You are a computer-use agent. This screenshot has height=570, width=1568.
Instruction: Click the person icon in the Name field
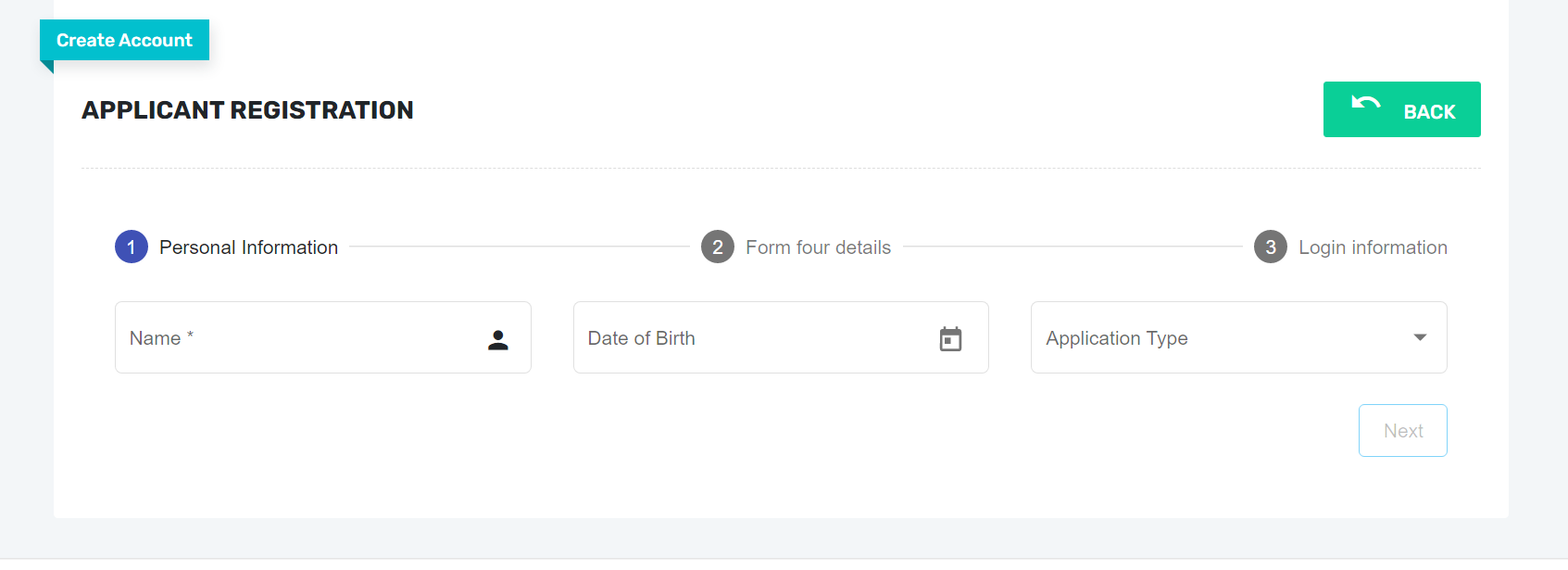tap(497, 339)
